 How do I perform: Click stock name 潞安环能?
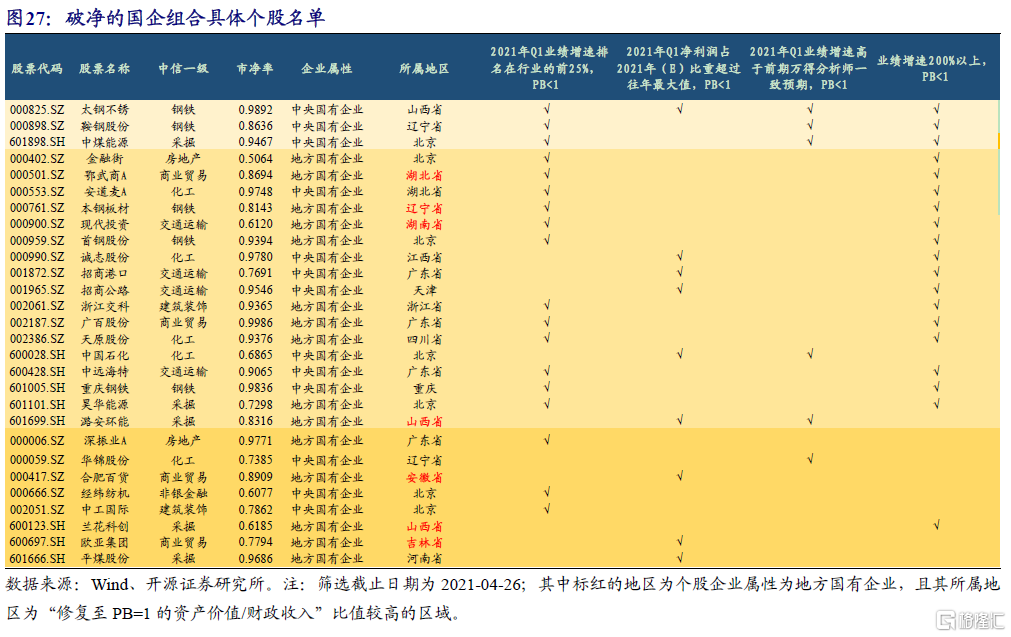(x=104, y=421)
